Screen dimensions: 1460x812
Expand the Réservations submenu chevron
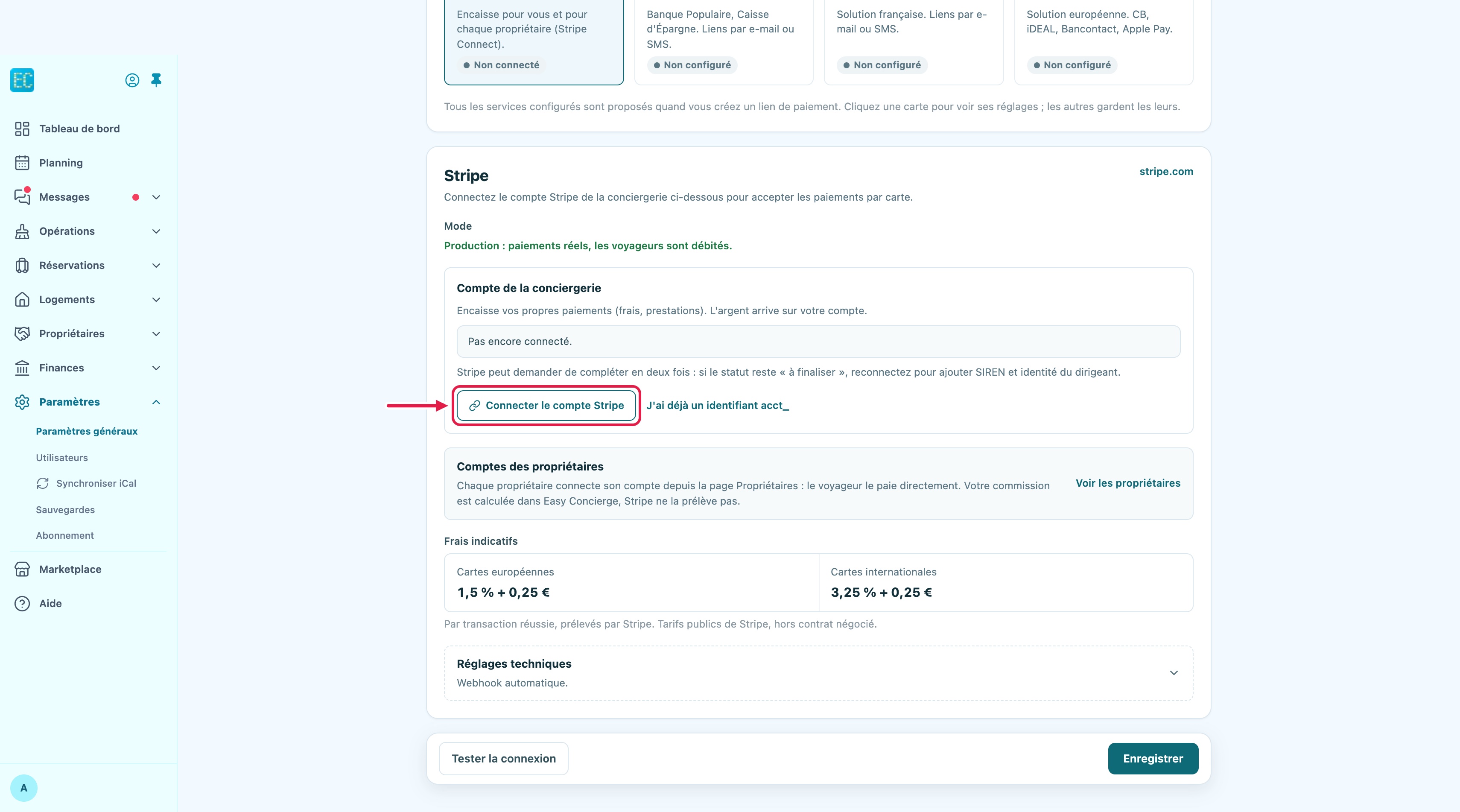point(156,265)
